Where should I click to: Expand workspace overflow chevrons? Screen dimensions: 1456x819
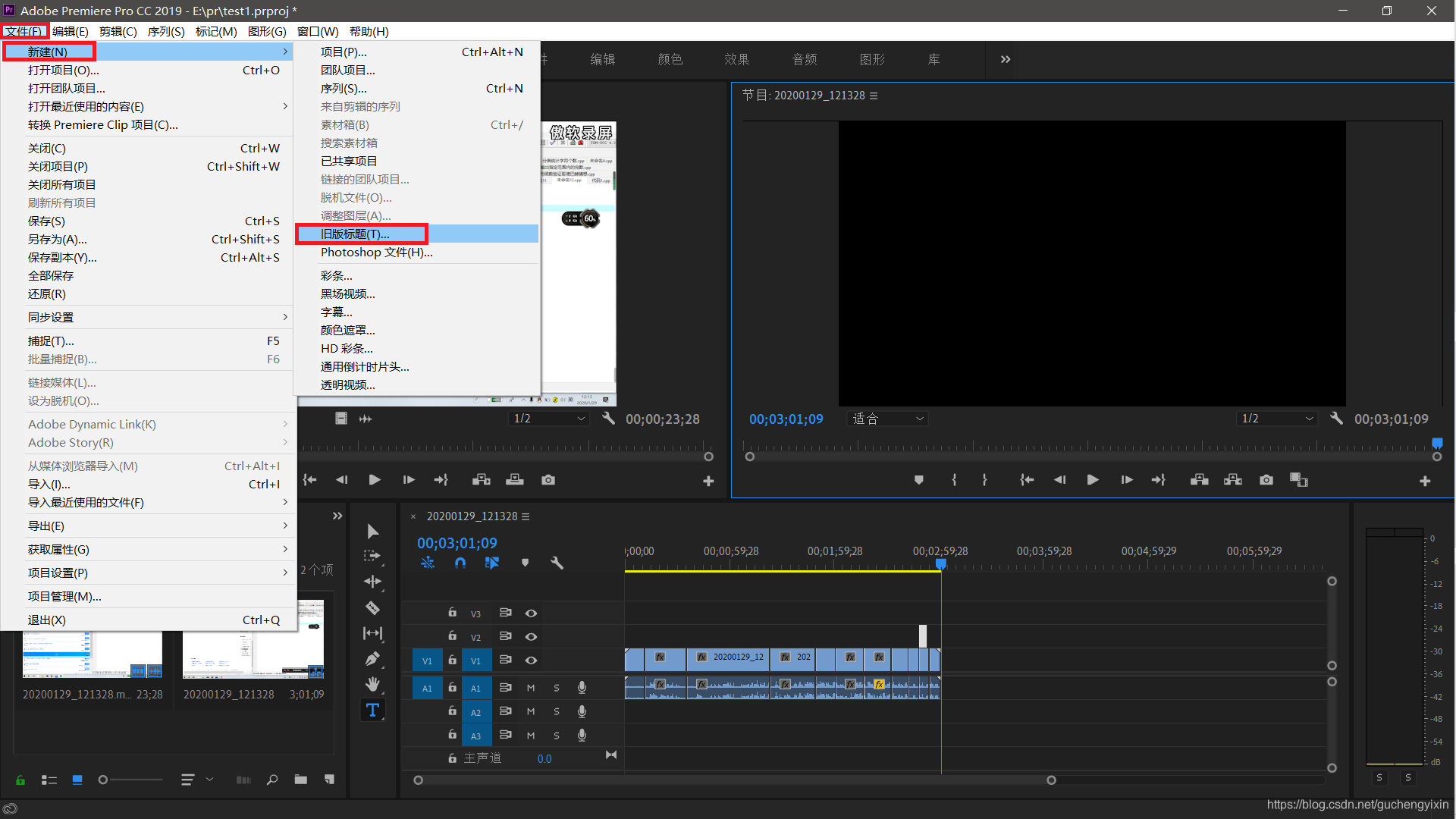[1006, 59]
